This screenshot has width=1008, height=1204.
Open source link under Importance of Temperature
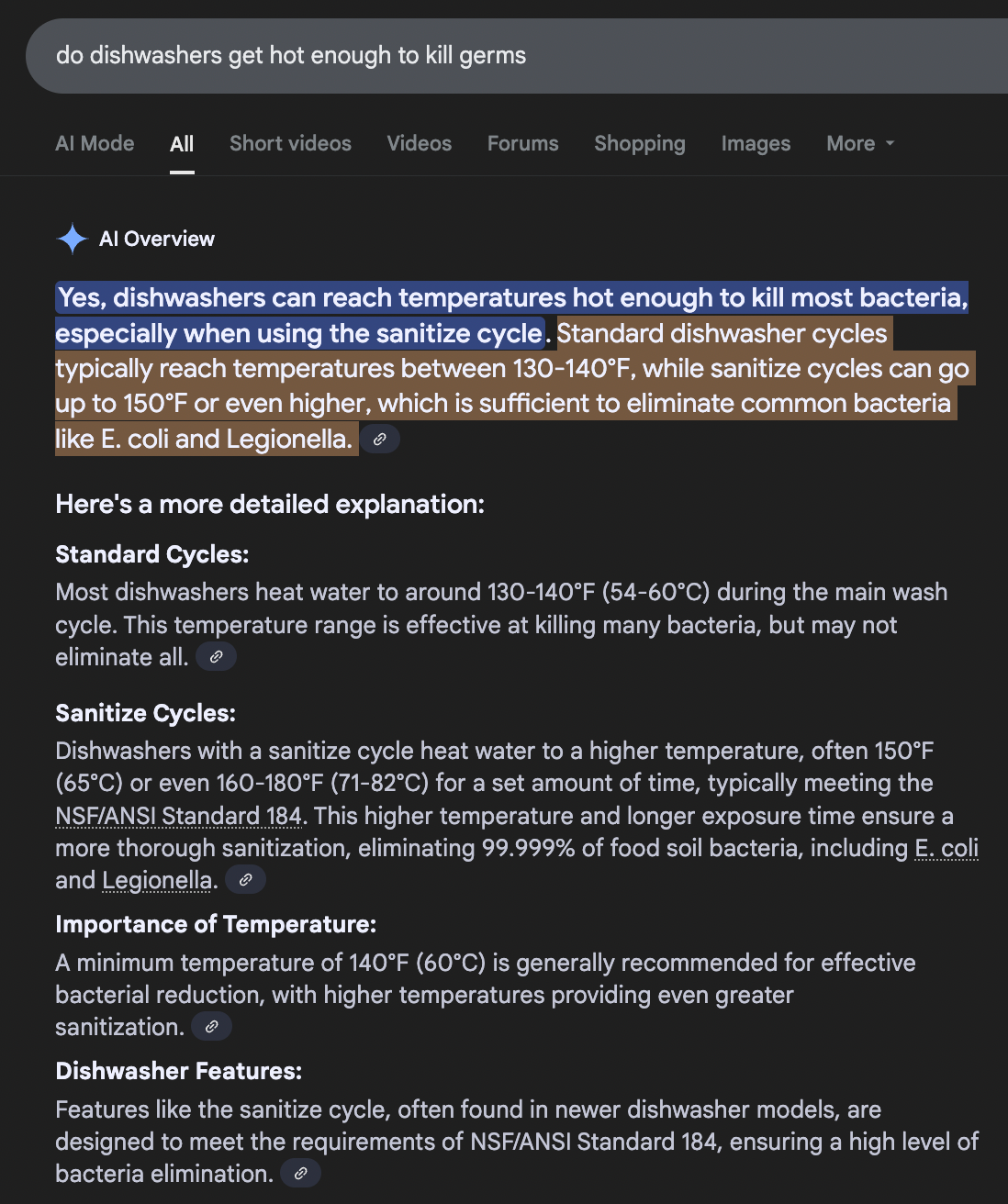click(211, 1027)
